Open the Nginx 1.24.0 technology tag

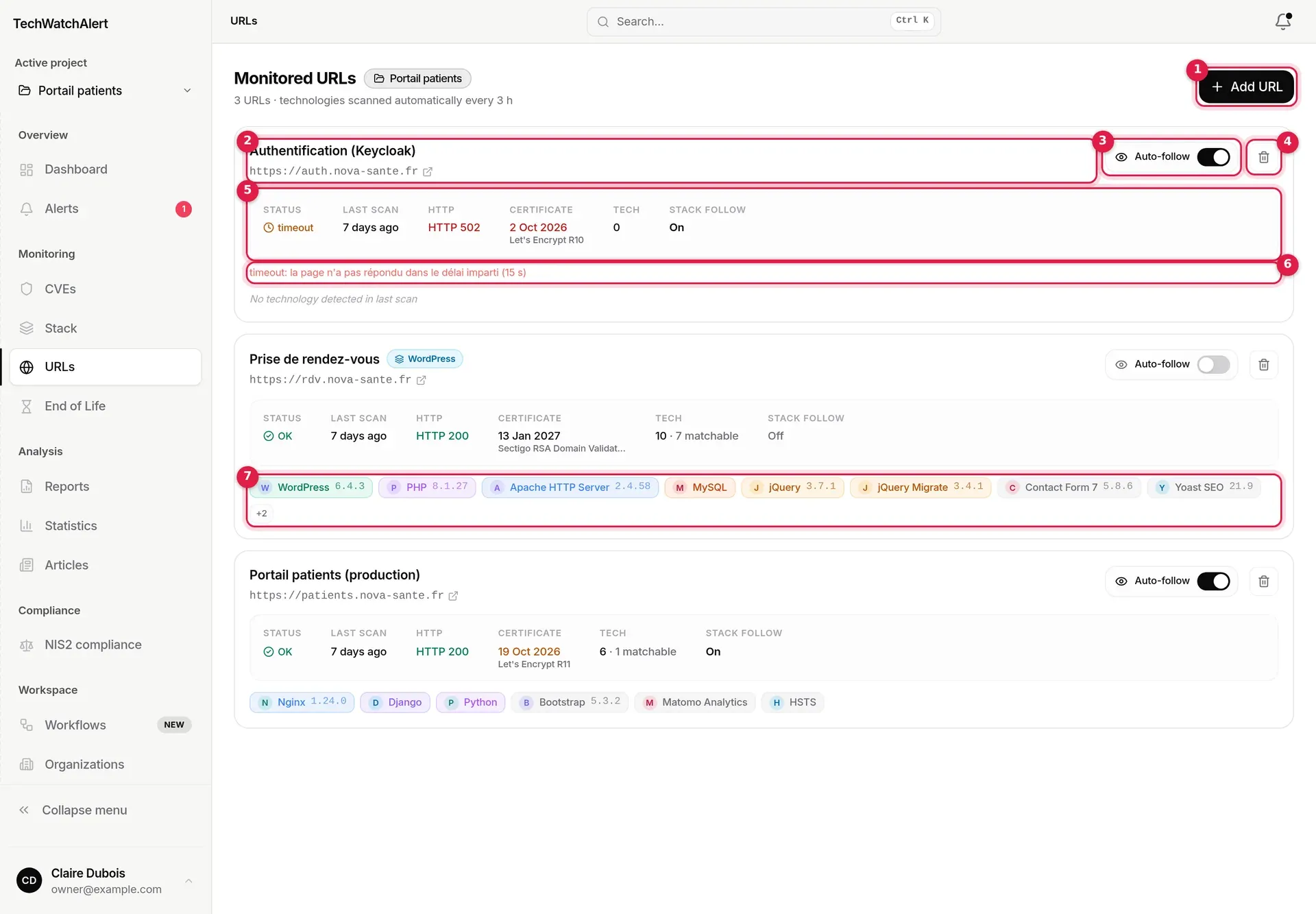302,702
